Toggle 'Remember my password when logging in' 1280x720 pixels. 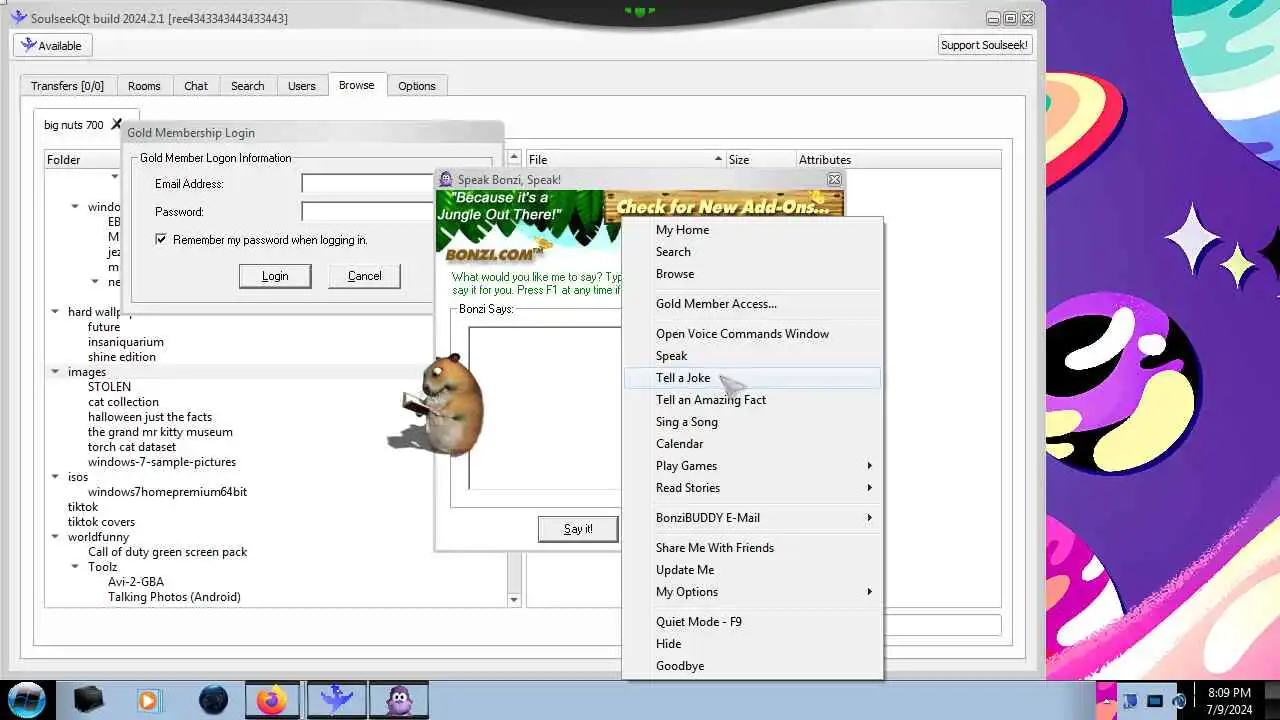click(161, 240)
